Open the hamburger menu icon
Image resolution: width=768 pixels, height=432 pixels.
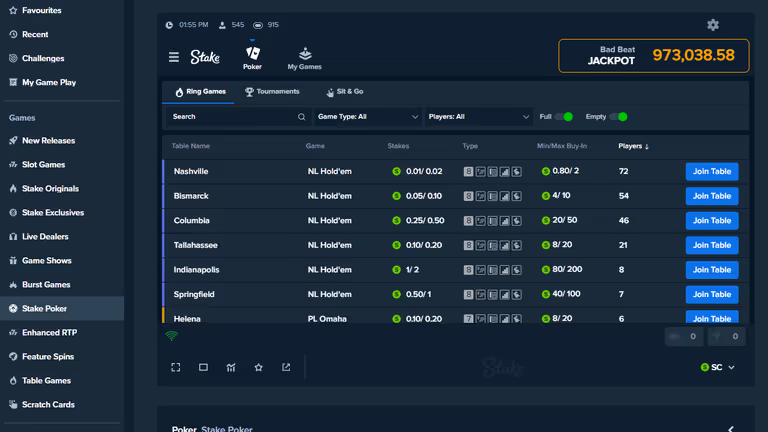(x=173, y=57)
